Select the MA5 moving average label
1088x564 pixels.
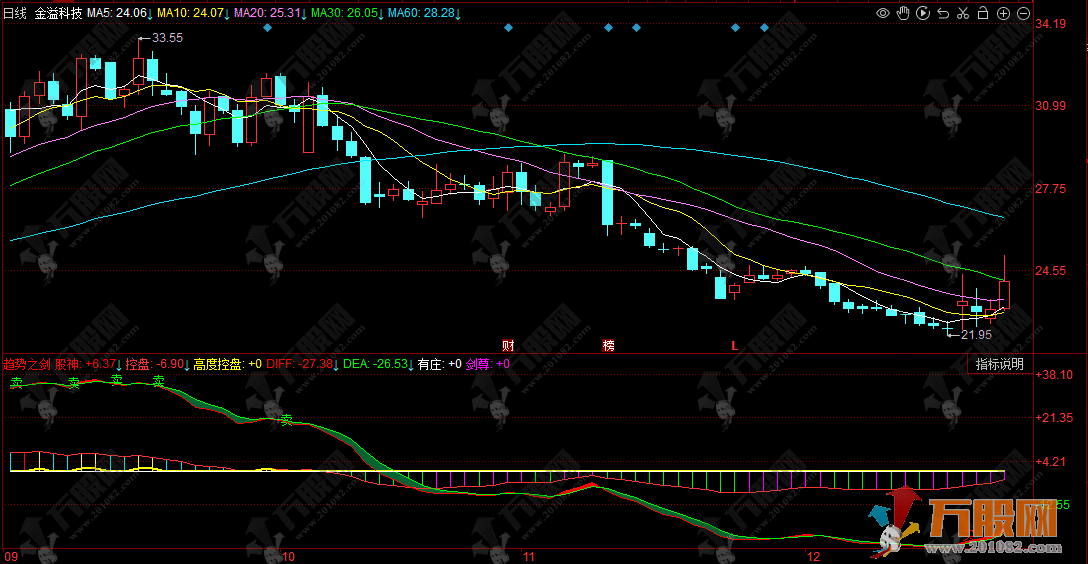tap(116, 14)
